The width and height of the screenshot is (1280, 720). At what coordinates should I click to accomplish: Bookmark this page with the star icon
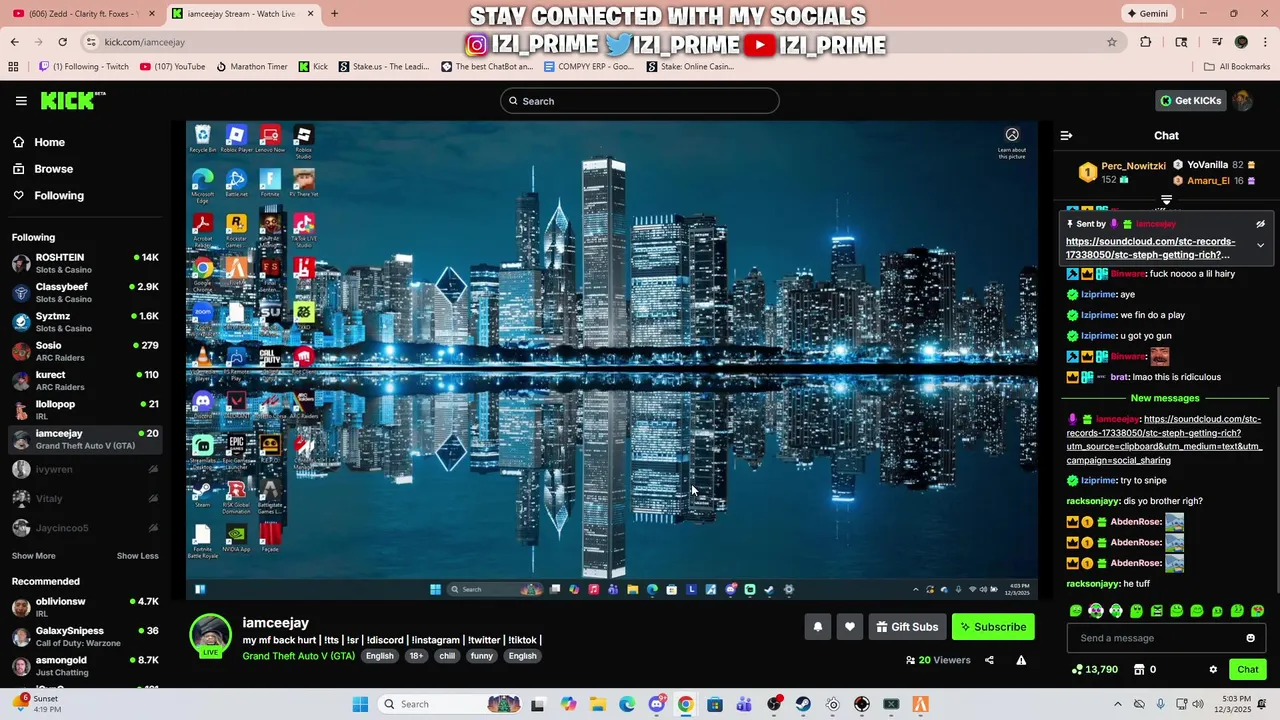(x=1111, y=42)
